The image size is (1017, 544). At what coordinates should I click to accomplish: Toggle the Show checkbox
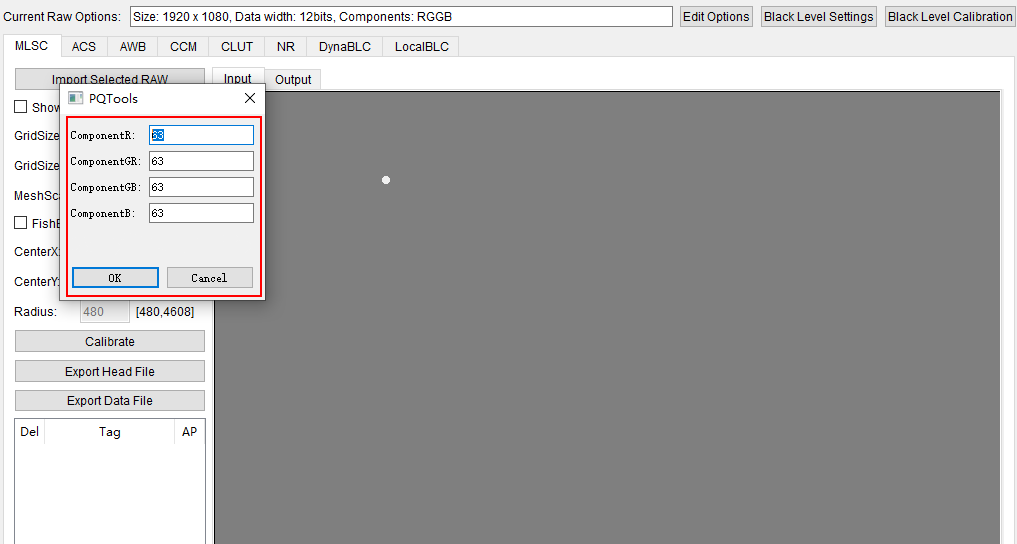[x=21, y=107]
